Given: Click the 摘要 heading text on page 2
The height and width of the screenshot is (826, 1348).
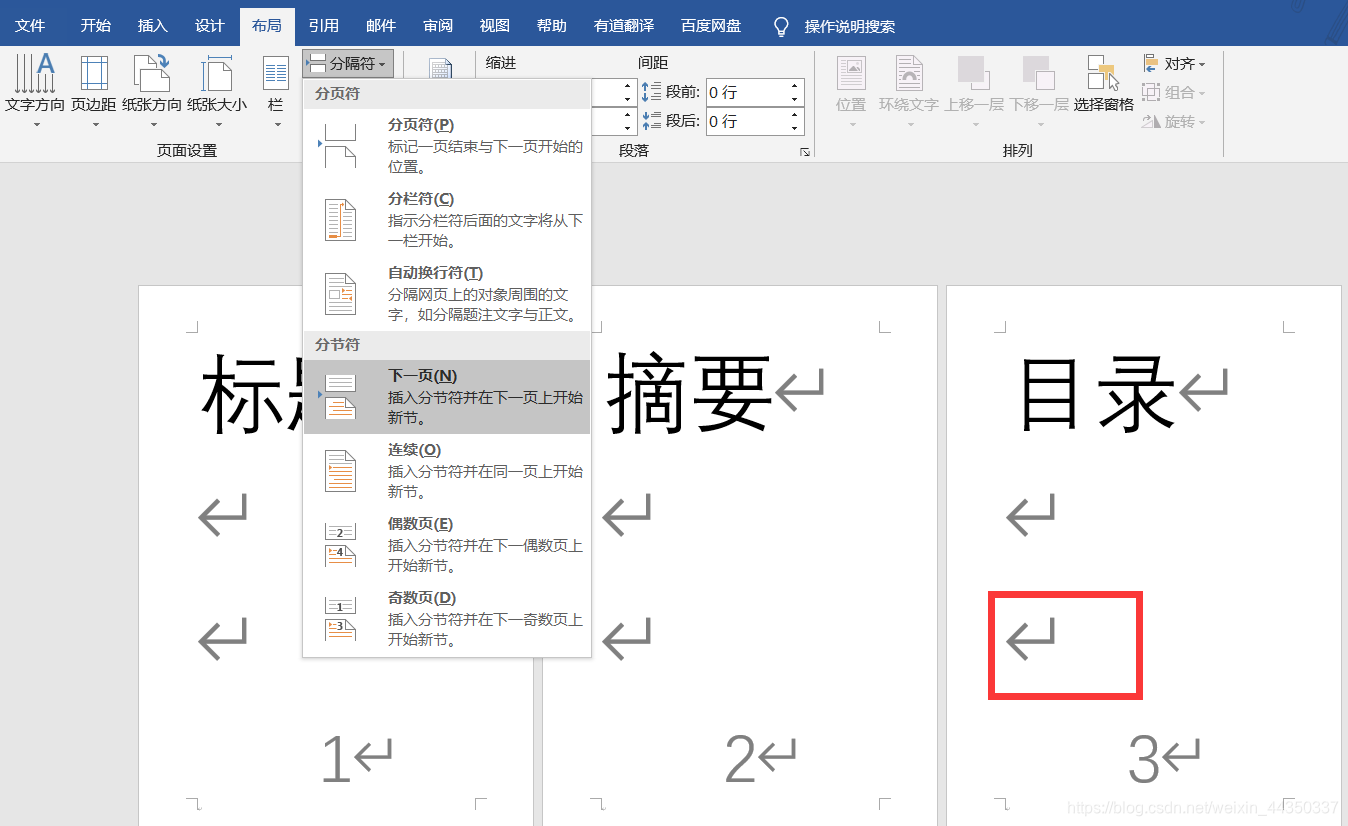Looking at the screenshot, I should pyautogui.click(x=690, y=394).
